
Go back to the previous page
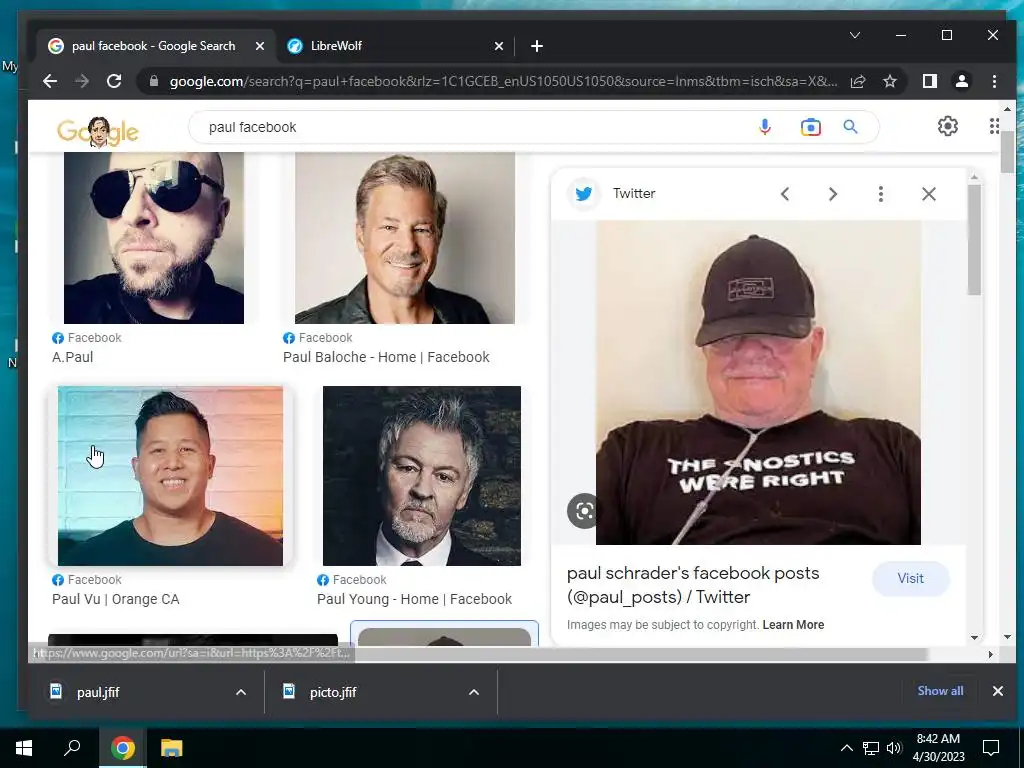50,81
